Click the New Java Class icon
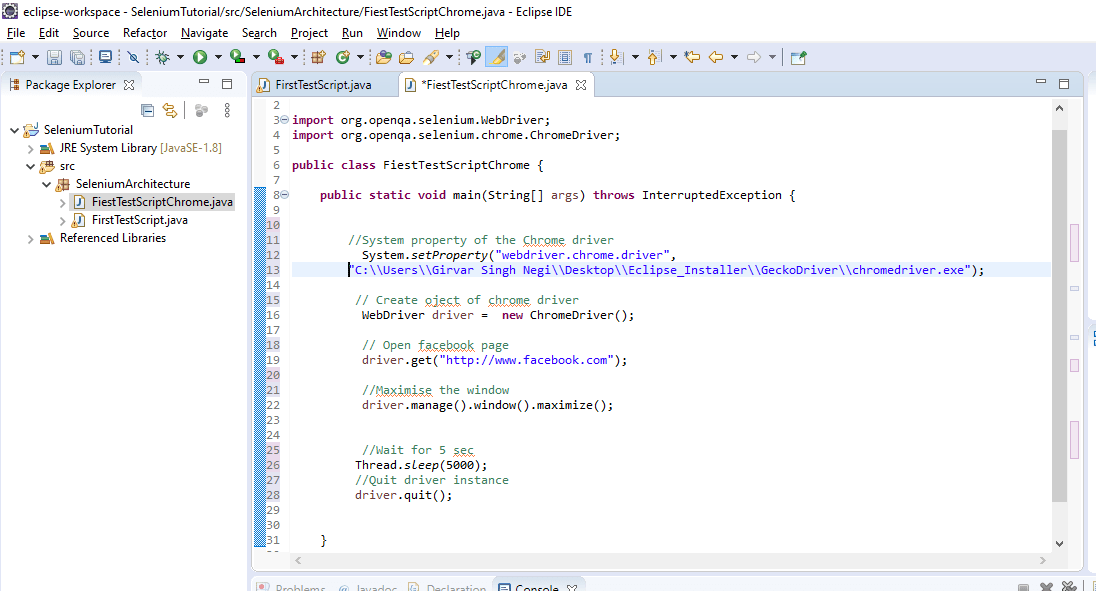Screen dimensions: 1096x591 (x=342, y=57)
